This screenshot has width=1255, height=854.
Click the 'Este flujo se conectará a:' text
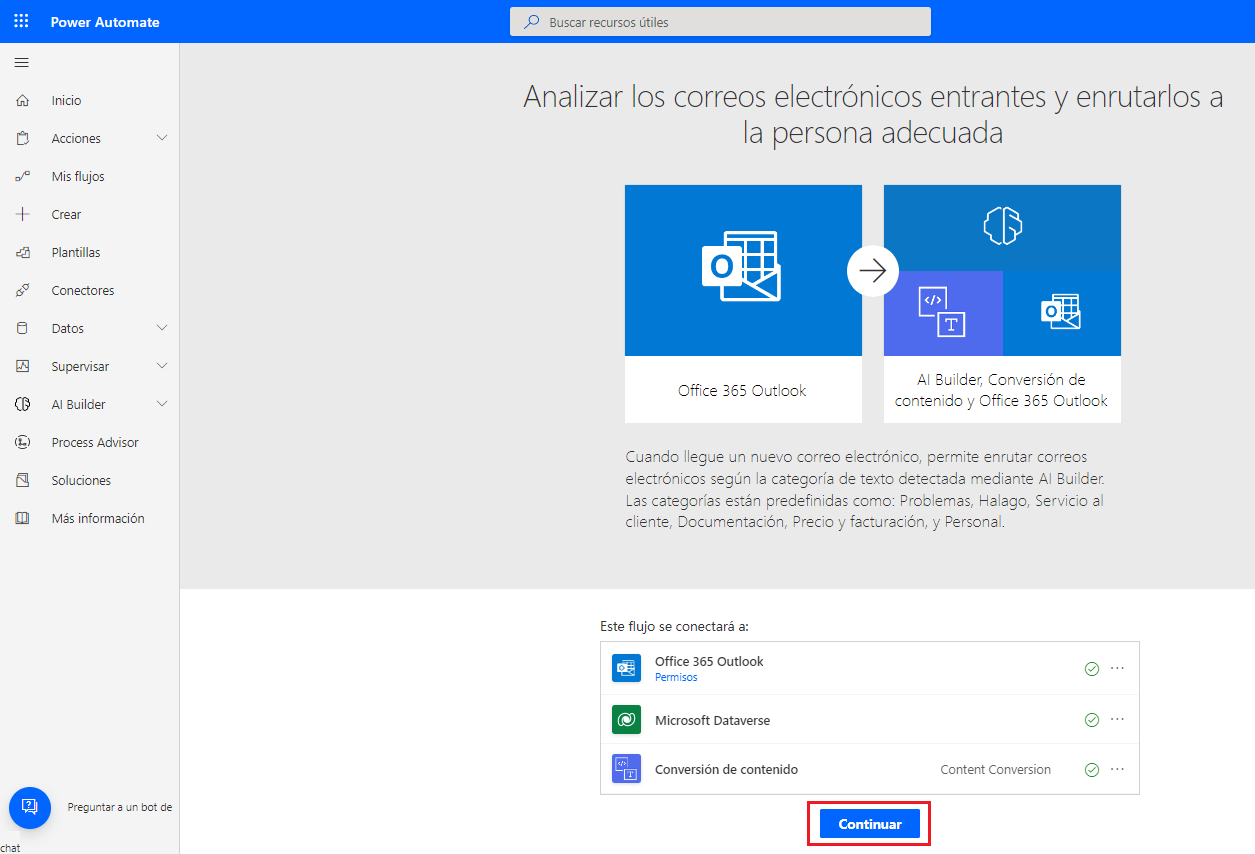pyautogui.click(x=674, y=626)
